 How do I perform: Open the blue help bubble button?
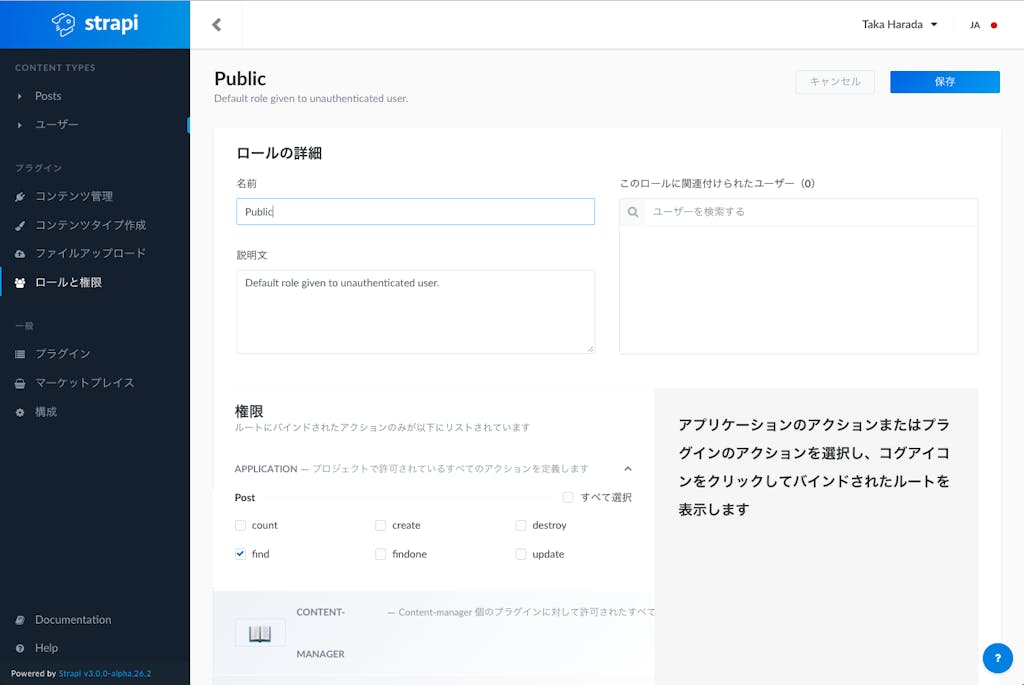[997, 658]
